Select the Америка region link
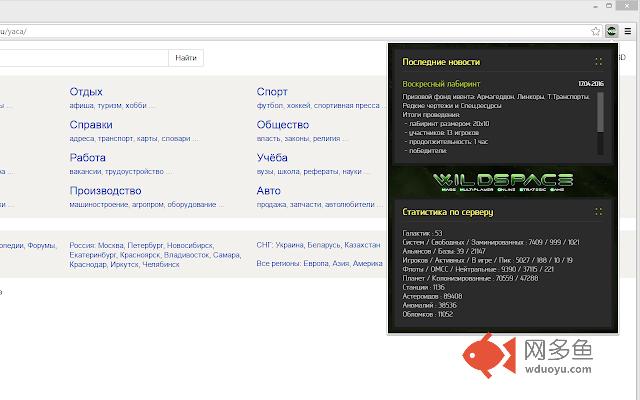Screen dimensions: 640x400 367,263
